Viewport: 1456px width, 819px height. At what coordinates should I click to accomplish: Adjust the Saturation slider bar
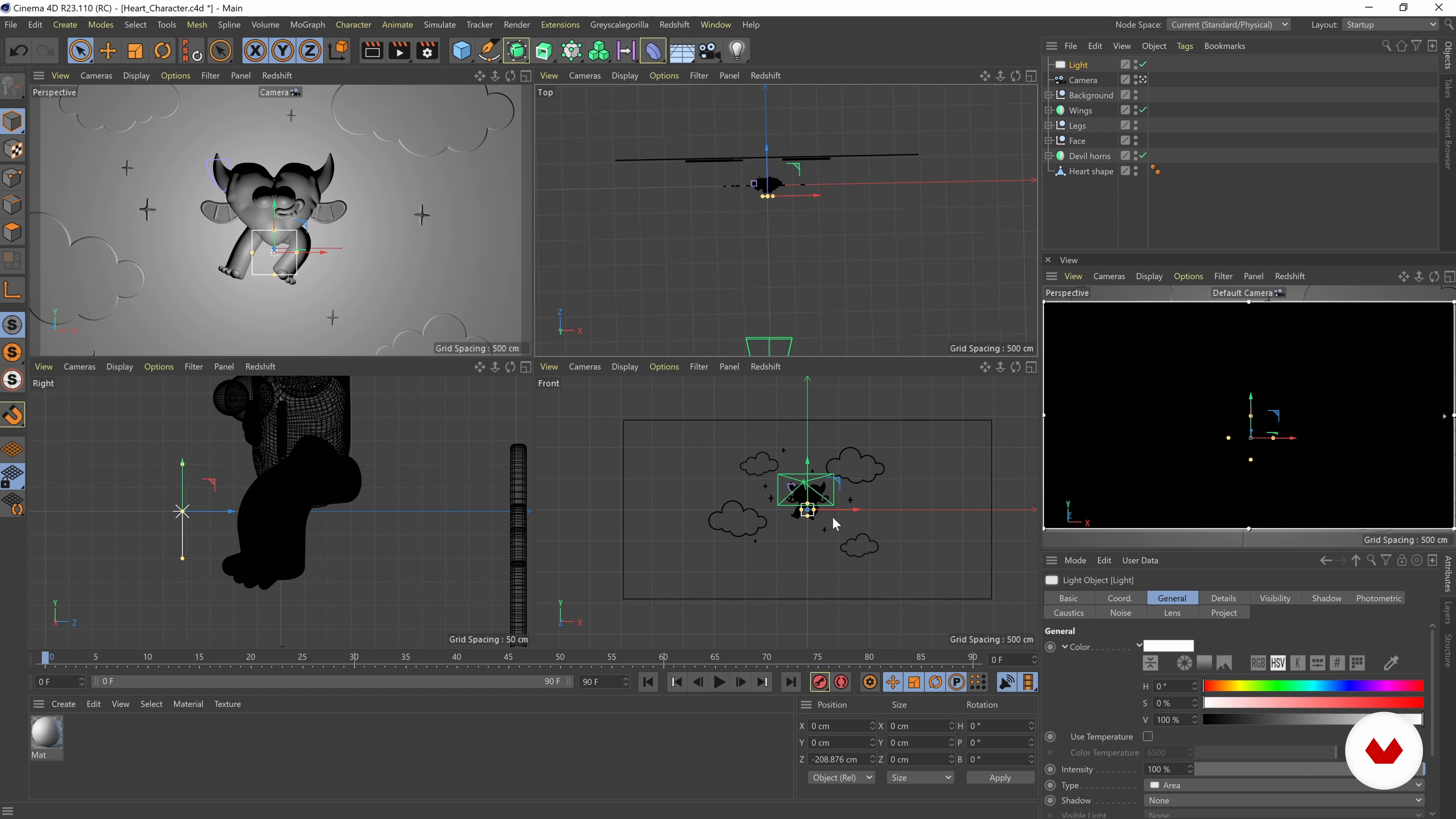(x=1312, y=703)
